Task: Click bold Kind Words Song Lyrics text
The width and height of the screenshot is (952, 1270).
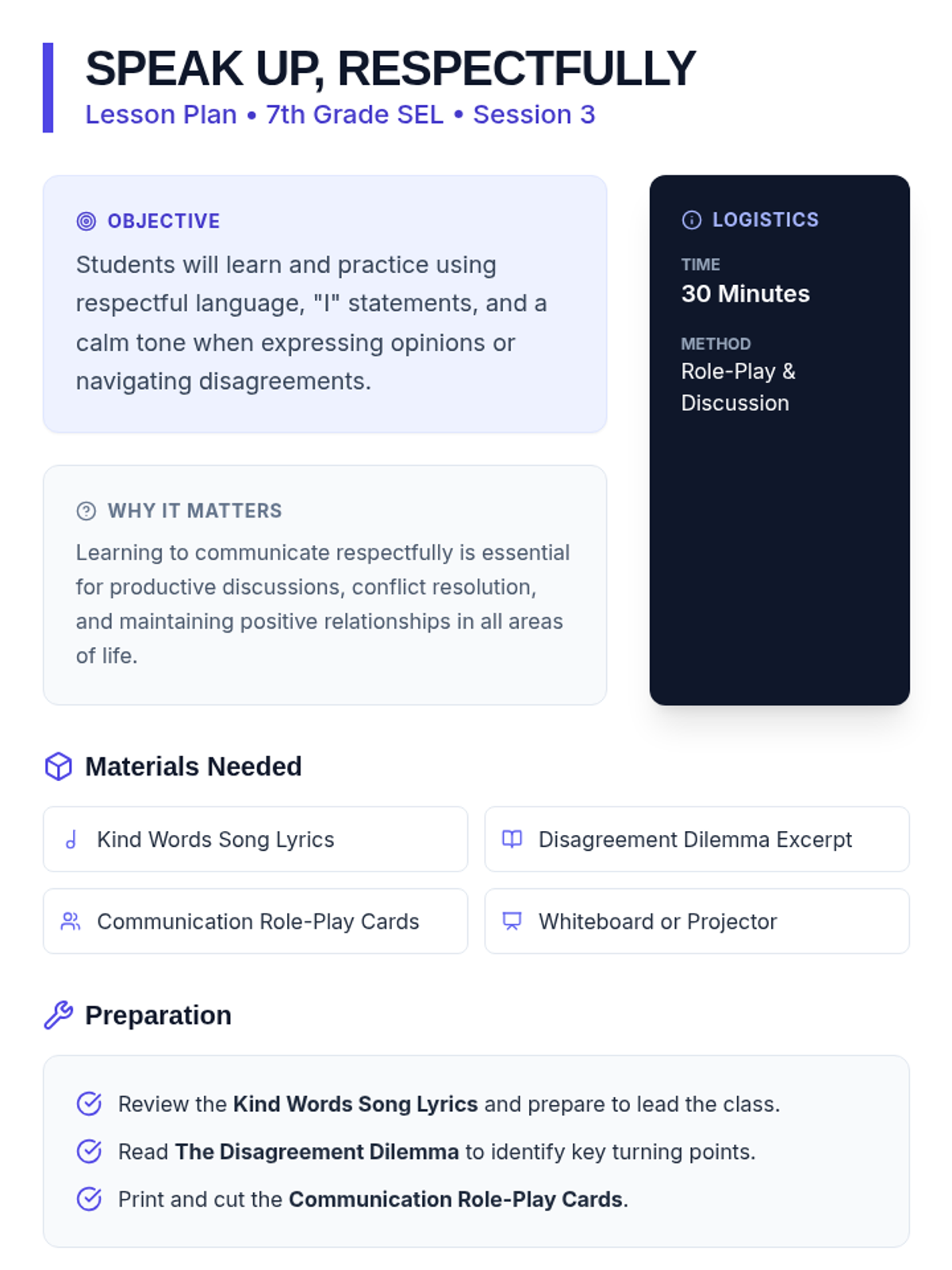Action: pyautogui.click(x=355, y=1104)
